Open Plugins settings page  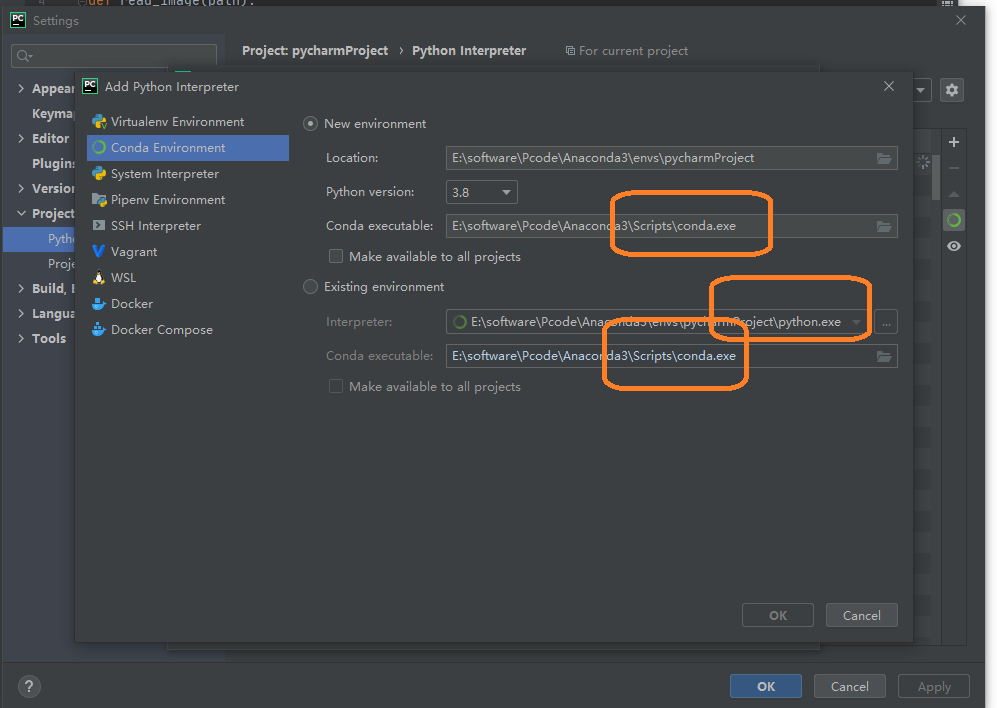(x=53, y=163)
